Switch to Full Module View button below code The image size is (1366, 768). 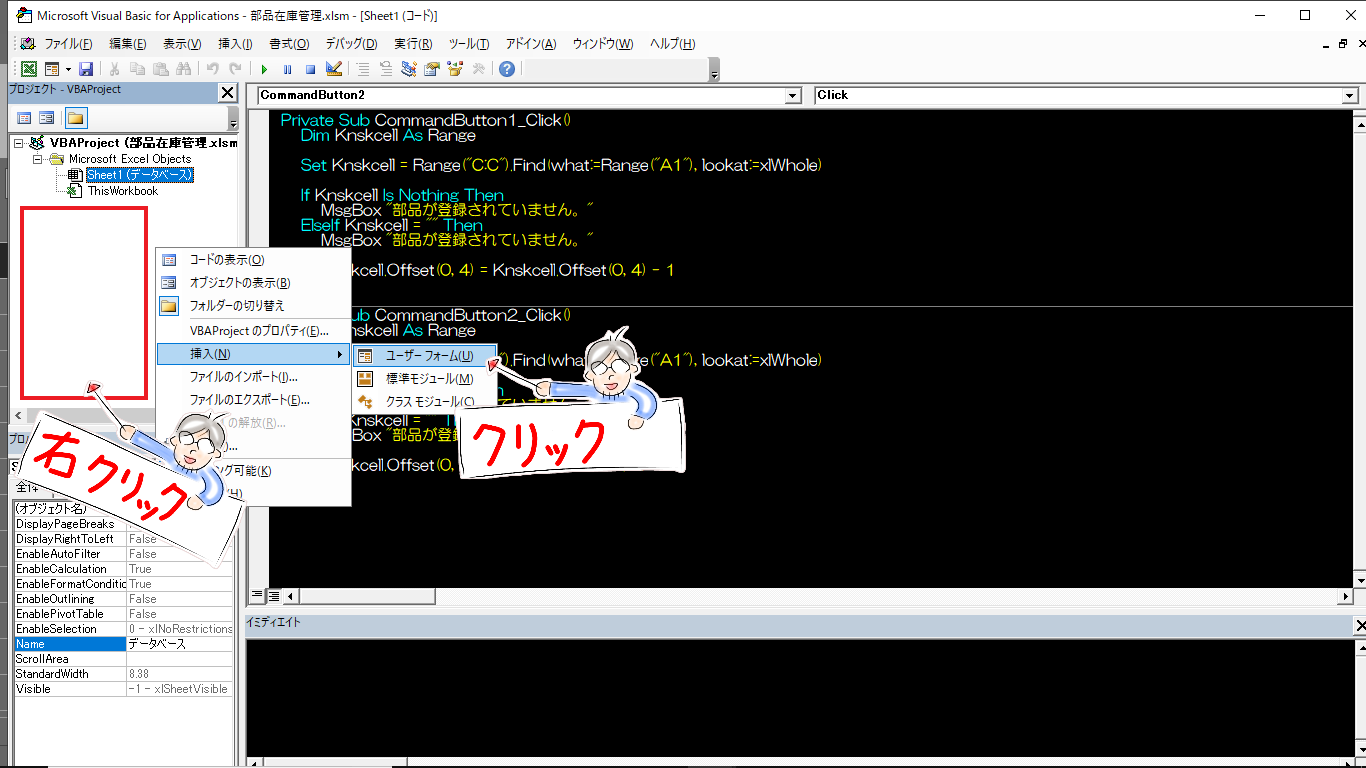(272, 596)
